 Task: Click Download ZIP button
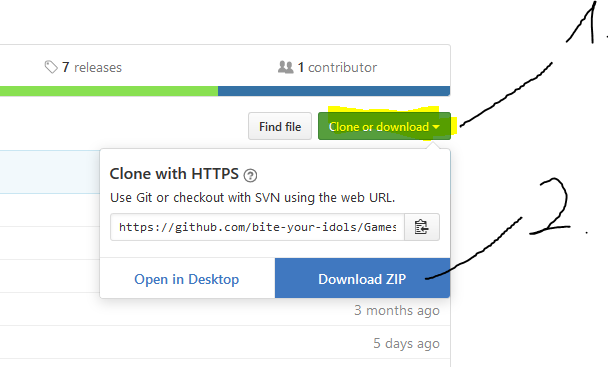362,278
